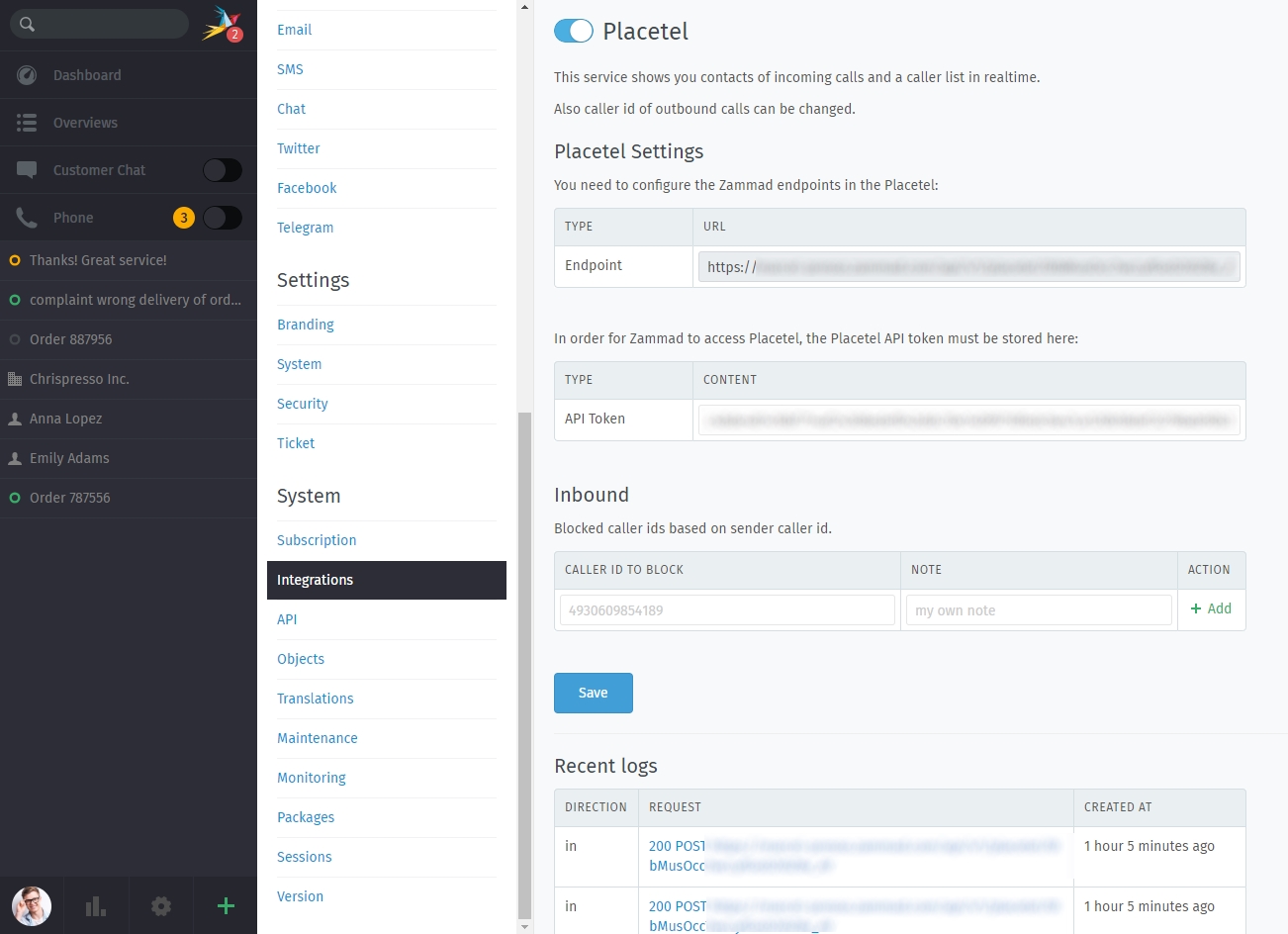Open the Objects page
Screen dimensions: 1288x934
pos(301,659)
